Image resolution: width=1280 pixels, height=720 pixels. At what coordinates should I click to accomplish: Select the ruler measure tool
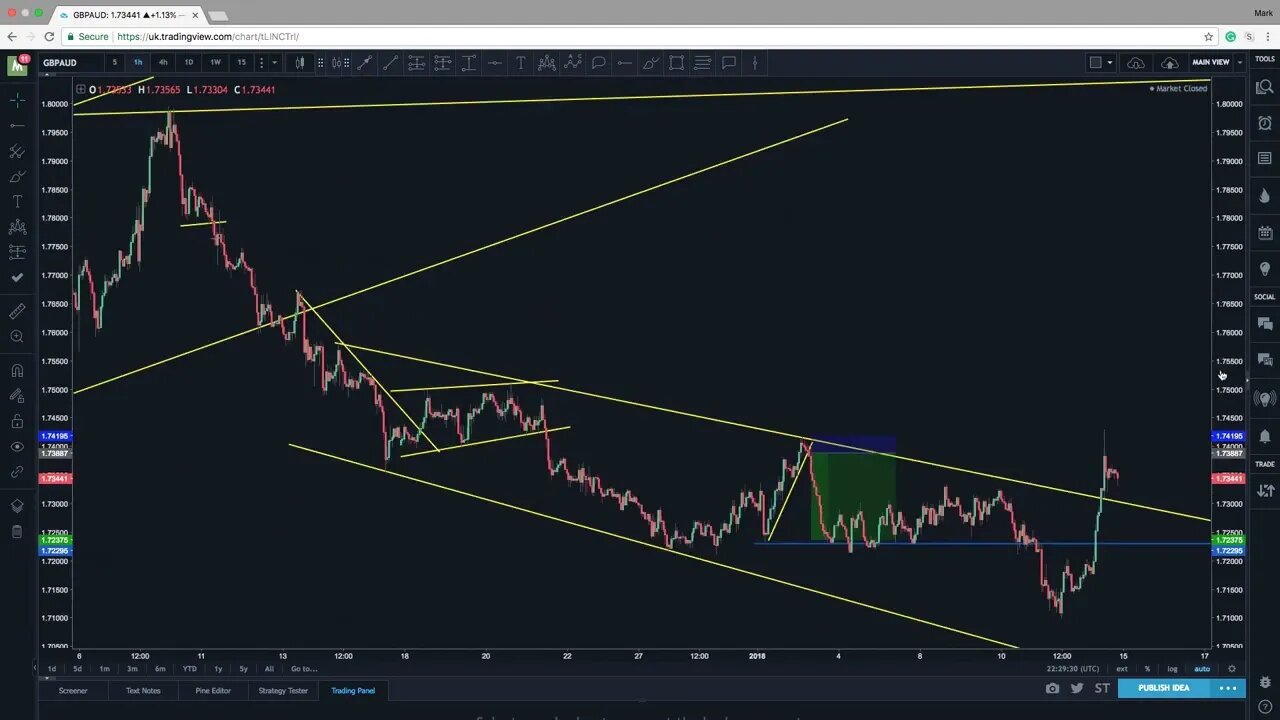pos(17,311)
